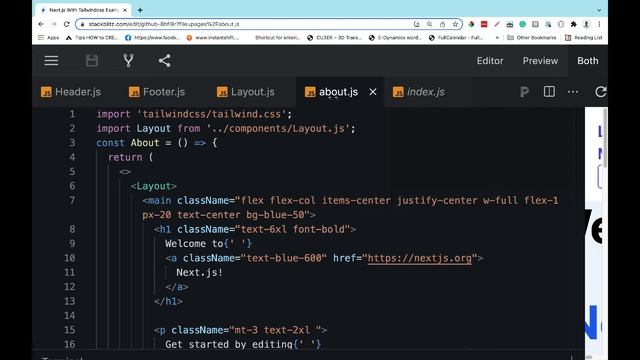Screen dimensions: 640x360
Task: Open the Other Bookmarks folder
Action: (531, 38)
